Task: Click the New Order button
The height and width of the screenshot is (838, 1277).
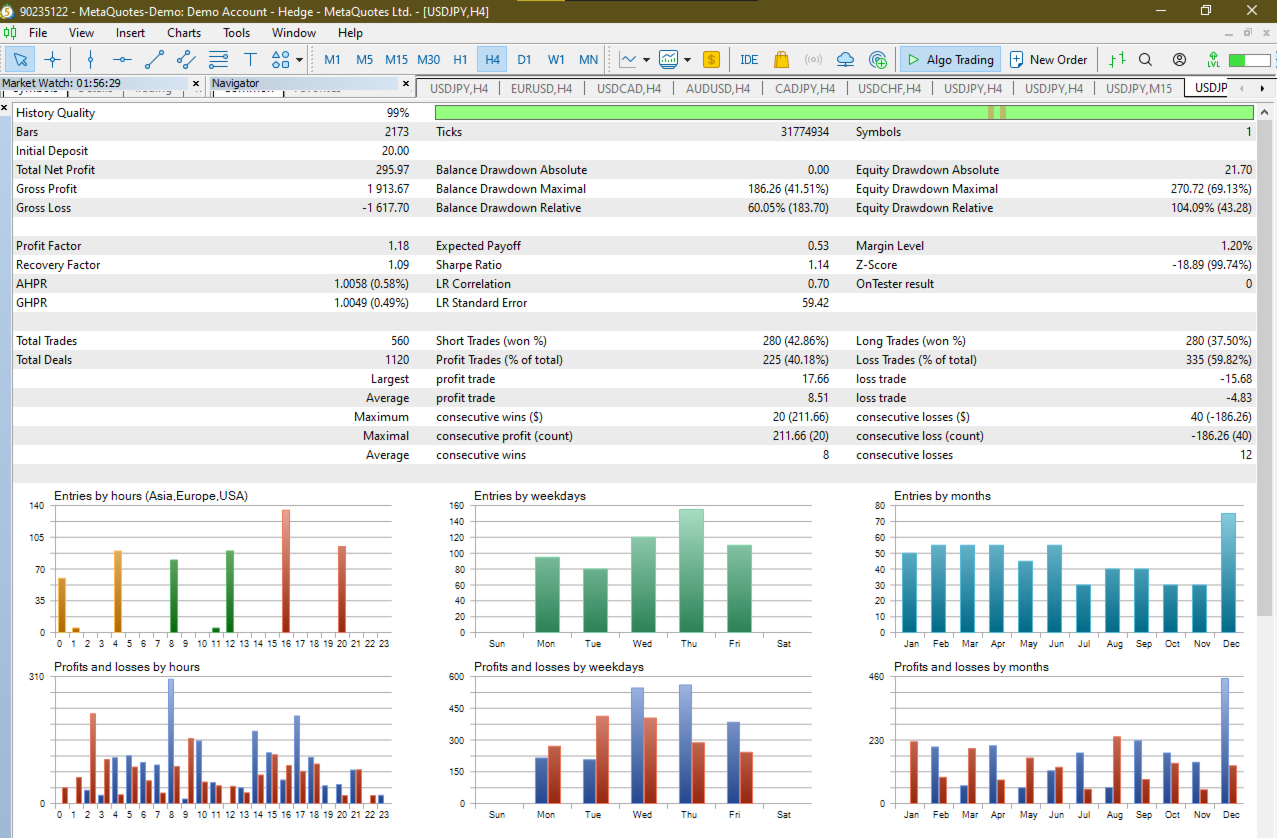Action: 1049,59
